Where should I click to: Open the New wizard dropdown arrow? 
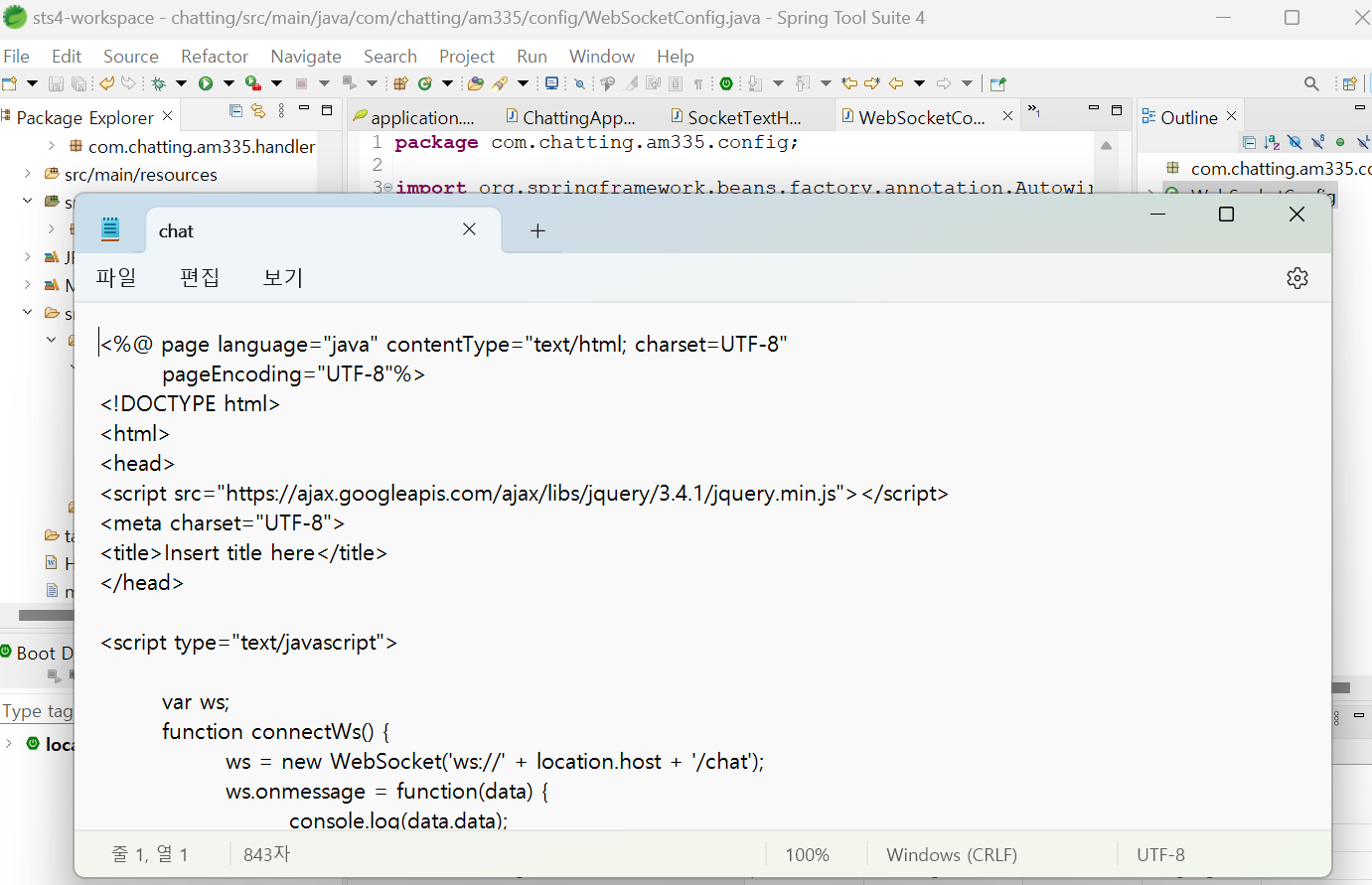click(x=32, y=83)
